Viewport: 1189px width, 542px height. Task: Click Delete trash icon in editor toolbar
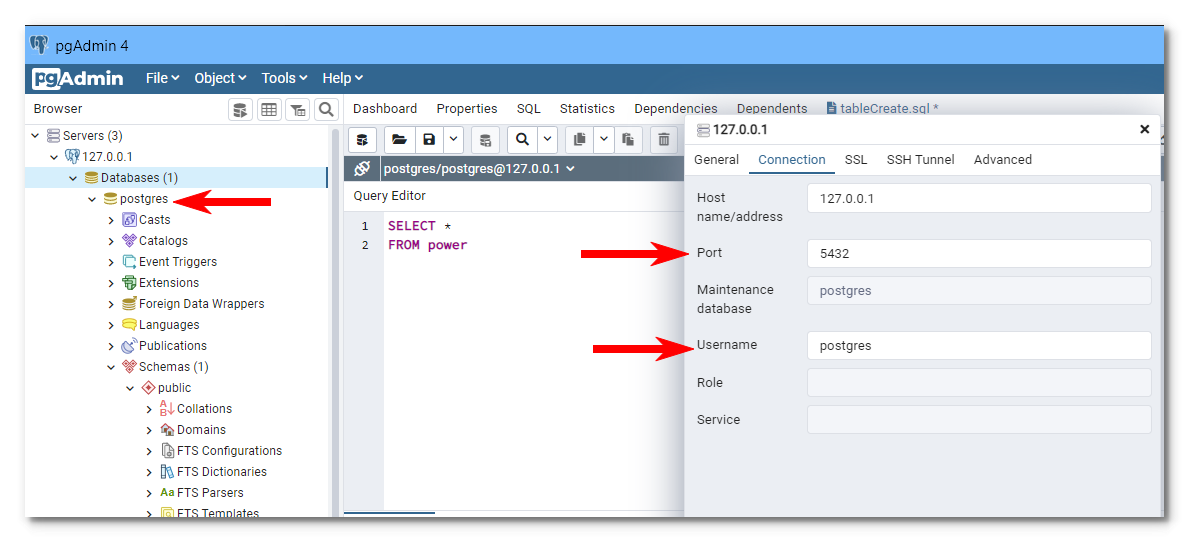[664, 139]
